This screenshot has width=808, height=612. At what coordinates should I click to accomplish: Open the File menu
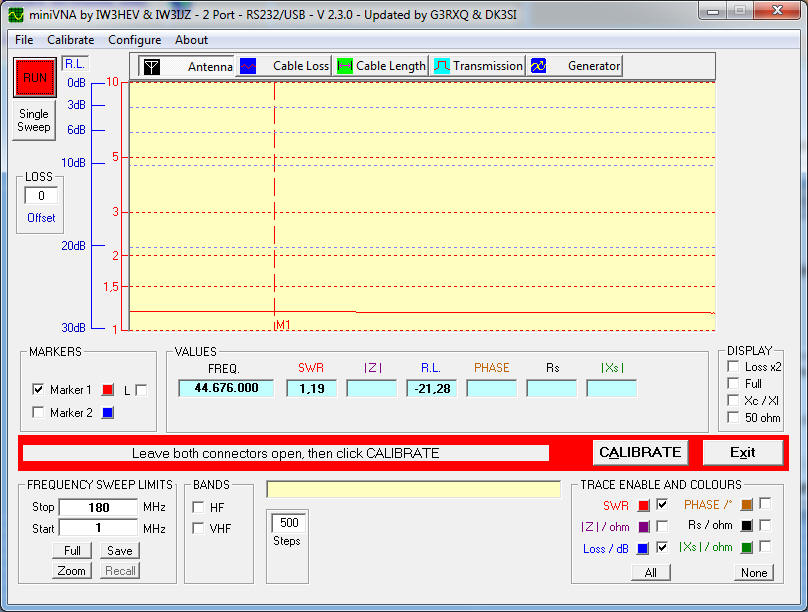[x=24, y=40]
